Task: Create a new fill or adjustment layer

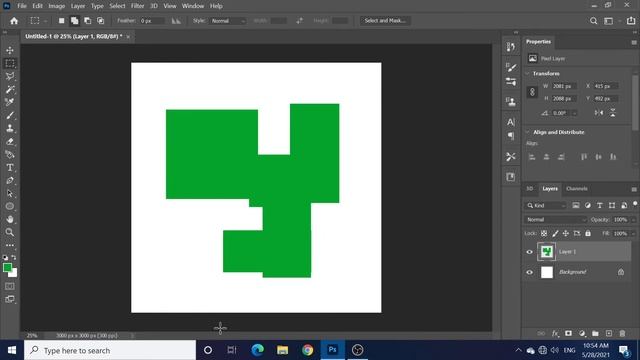Action: pyautogui.click(x=582, y=333)
